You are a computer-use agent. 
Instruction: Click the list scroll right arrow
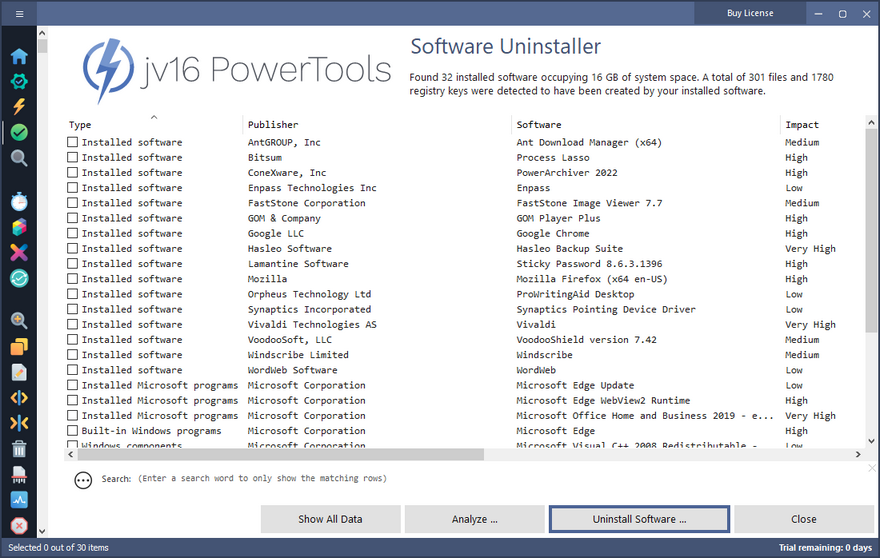(858, 455)
